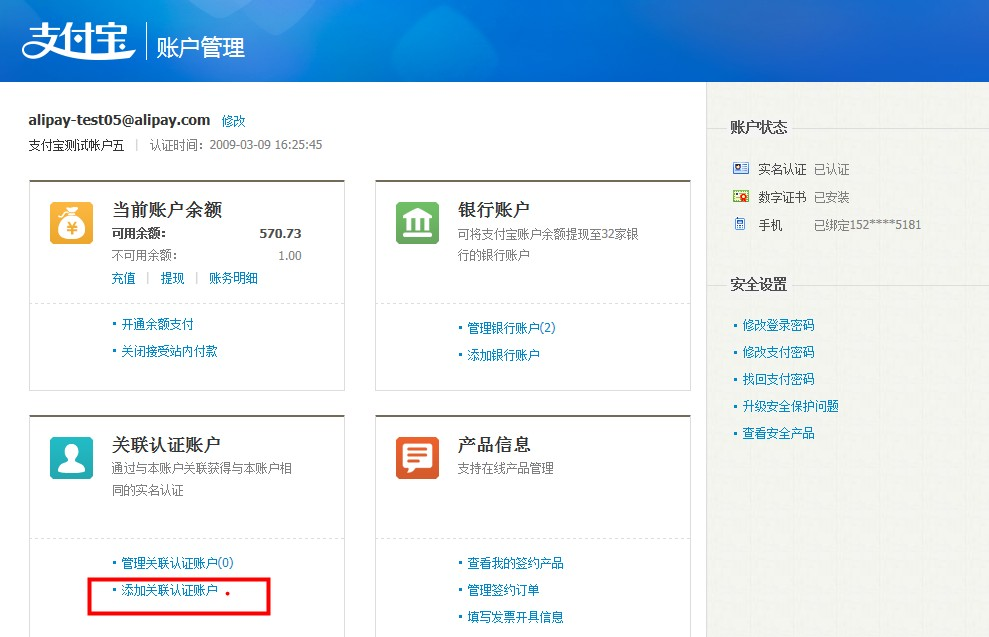Click 添加关联认证账户 link
The height and width of the screenshot is (637, 989).
(169, 590)
